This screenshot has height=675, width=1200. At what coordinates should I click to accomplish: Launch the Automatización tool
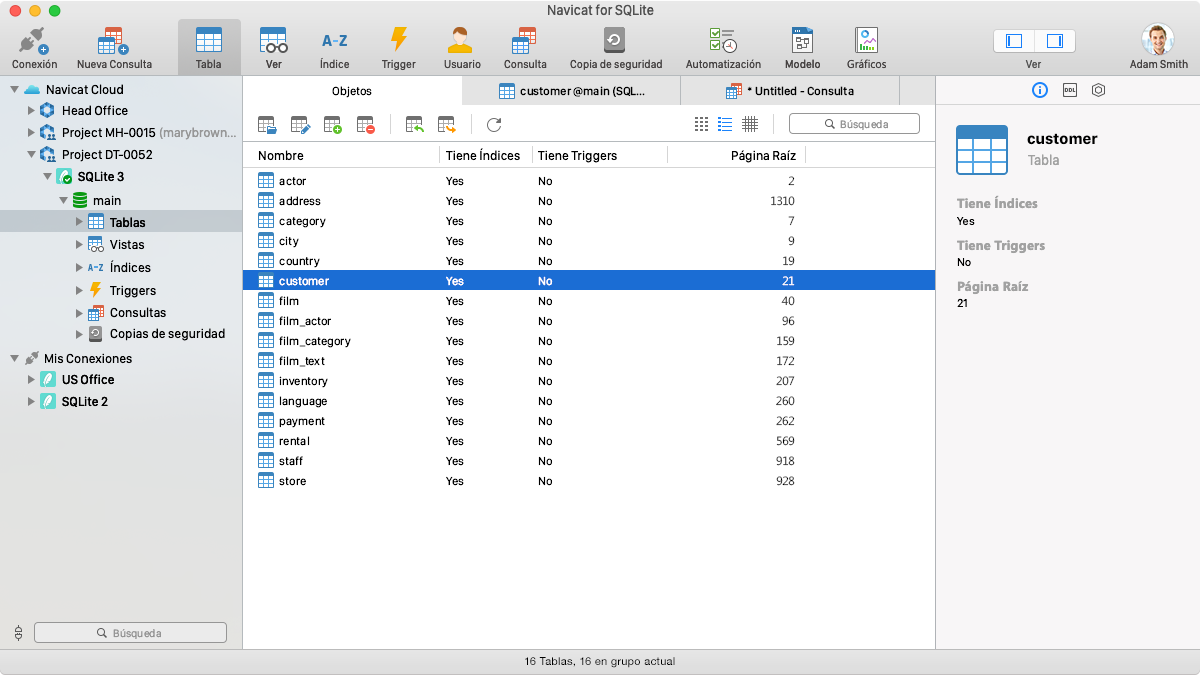point(721,45)
